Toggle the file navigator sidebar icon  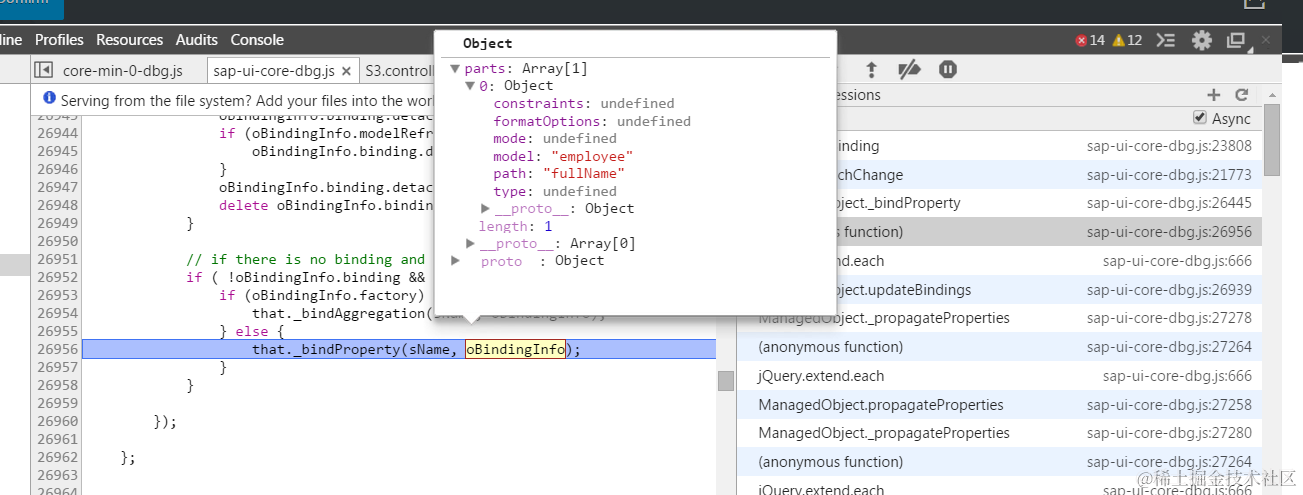[43, 70]
